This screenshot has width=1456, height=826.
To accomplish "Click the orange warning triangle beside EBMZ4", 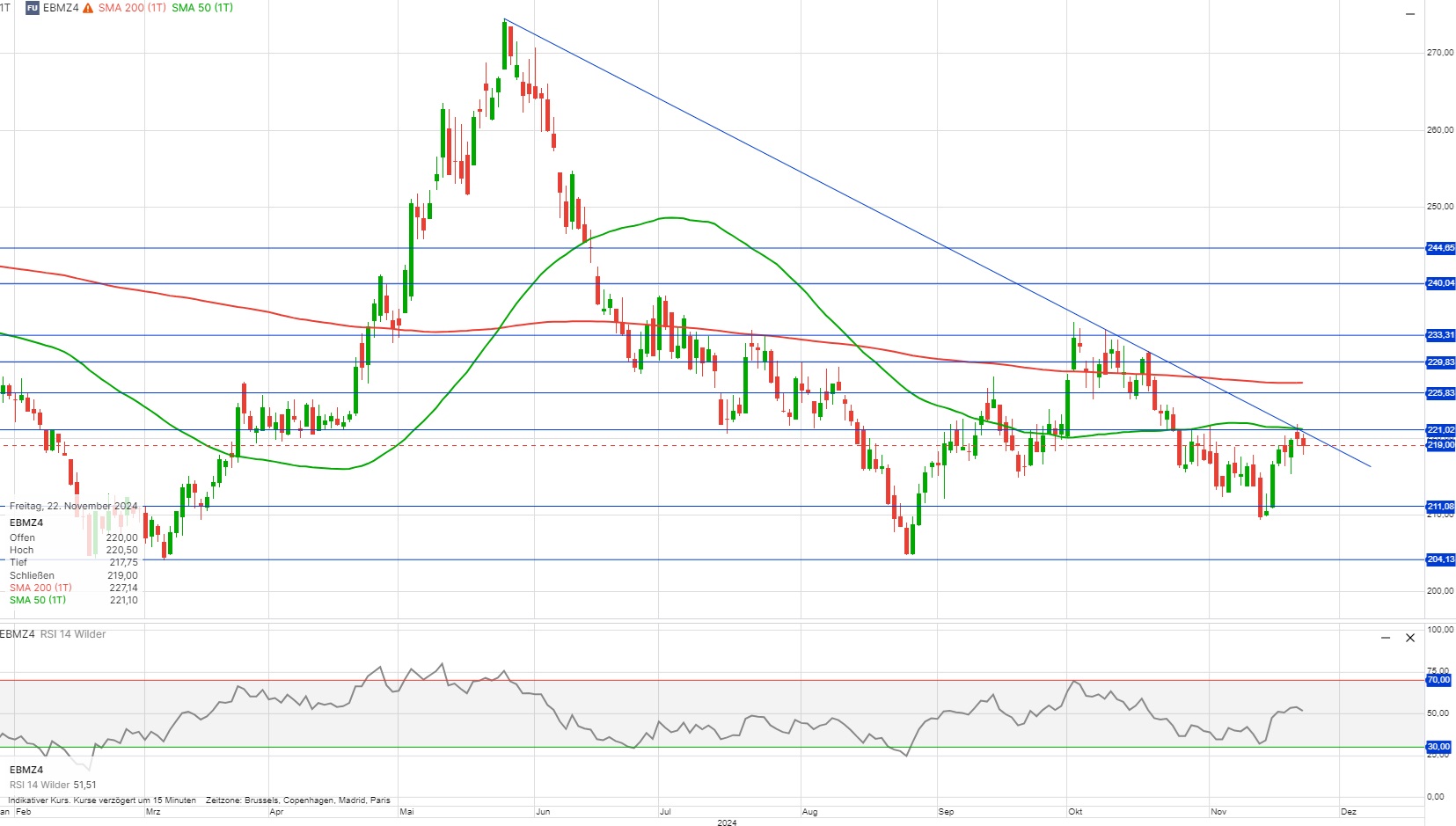I will pyautogui.click(x=88, y=8).
